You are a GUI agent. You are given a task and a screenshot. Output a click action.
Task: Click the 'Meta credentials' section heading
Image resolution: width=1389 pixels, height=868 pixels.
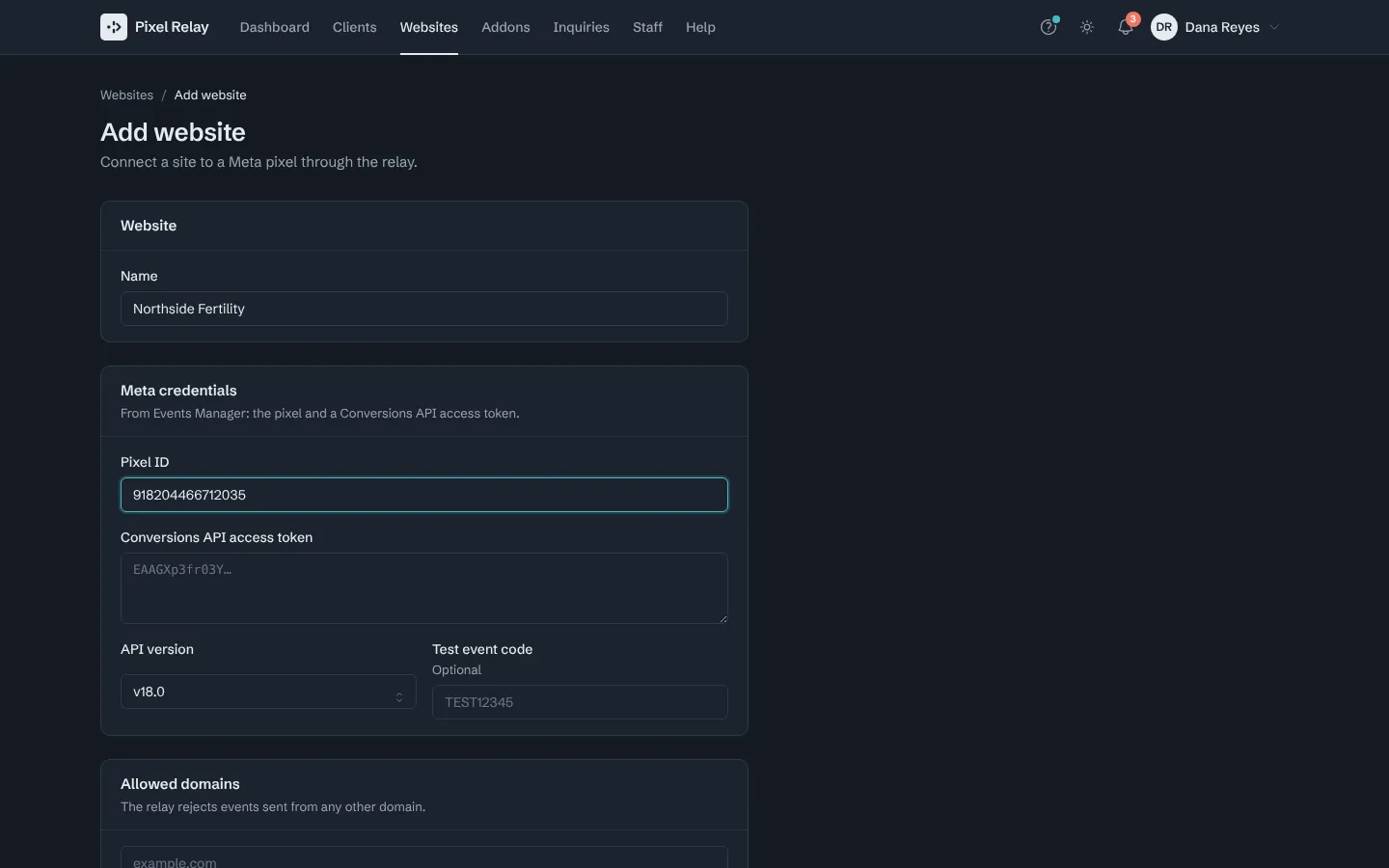point(178,391)
